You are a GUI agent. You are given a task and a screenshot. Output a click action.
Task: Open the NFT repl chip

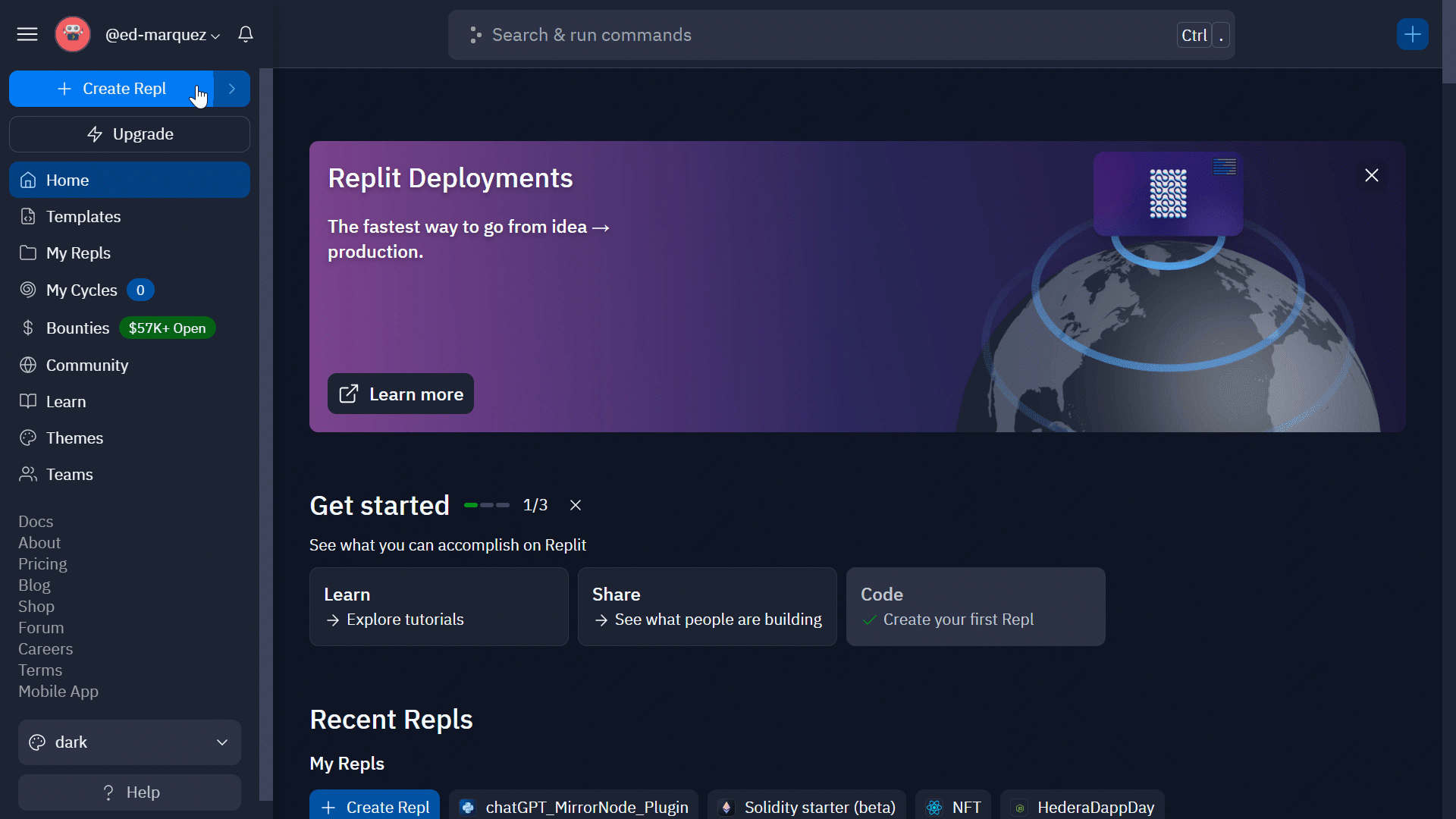click(953, 807)
